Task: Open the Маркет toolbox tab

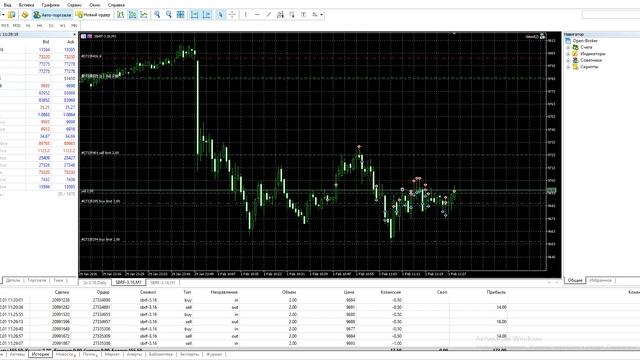Action: [x=112, y=354]
